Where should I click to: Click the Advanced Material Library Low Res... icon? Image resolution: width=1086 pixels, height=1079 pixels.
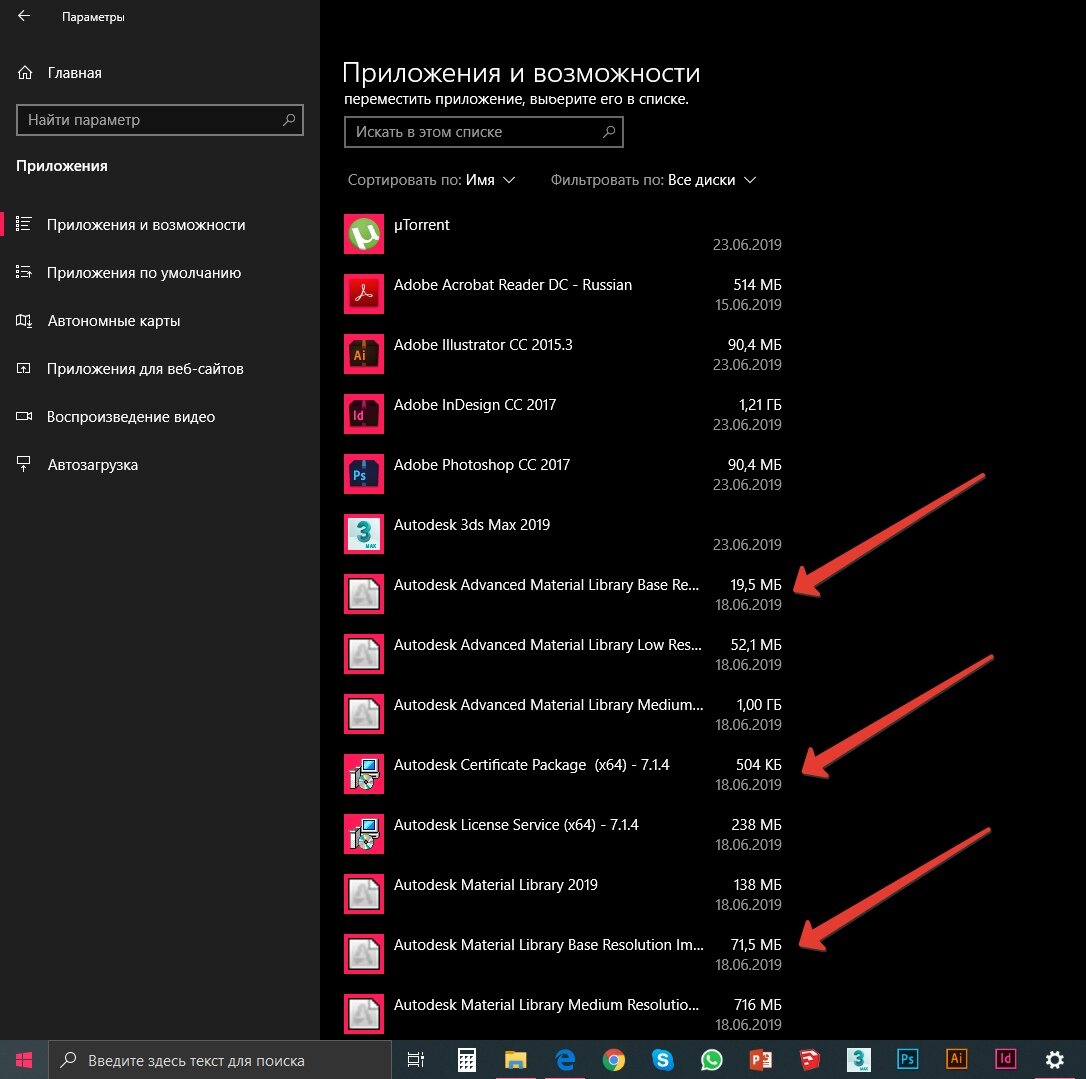(x=364, y=654)
